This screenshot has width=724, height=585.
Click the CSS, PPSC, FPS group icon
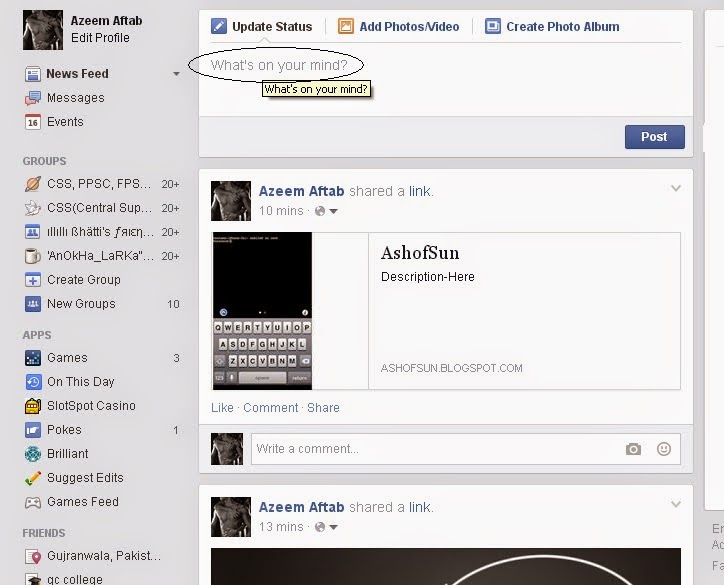(x=33, y=184)
